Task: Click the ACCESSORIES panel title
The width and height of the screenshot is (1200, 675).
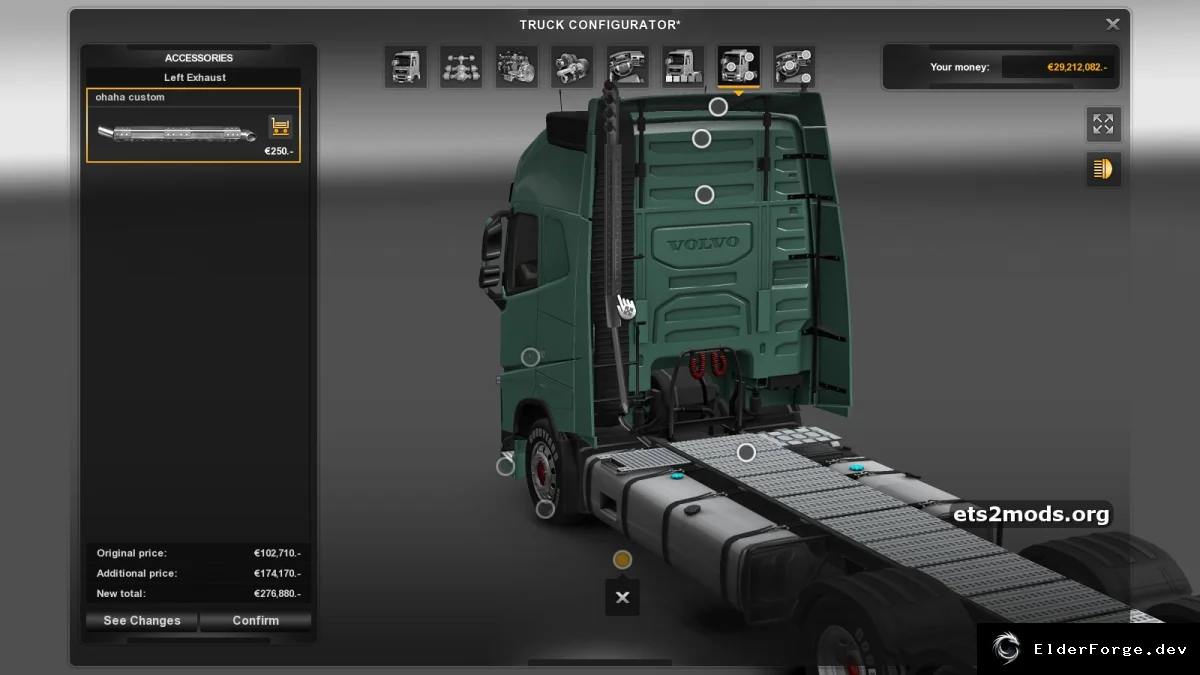Action: tap(199, 58)
